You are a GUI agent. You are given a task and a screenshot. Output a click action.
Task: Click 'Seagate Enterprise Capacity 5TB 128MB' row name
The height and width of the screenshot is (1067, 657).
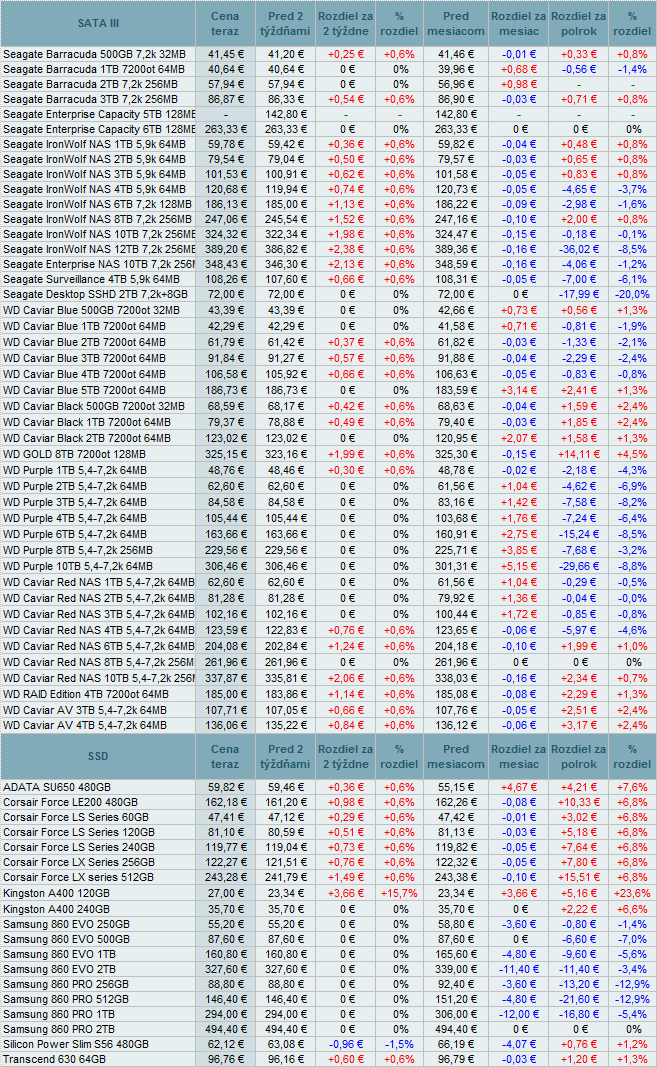[x=99, y=114]
